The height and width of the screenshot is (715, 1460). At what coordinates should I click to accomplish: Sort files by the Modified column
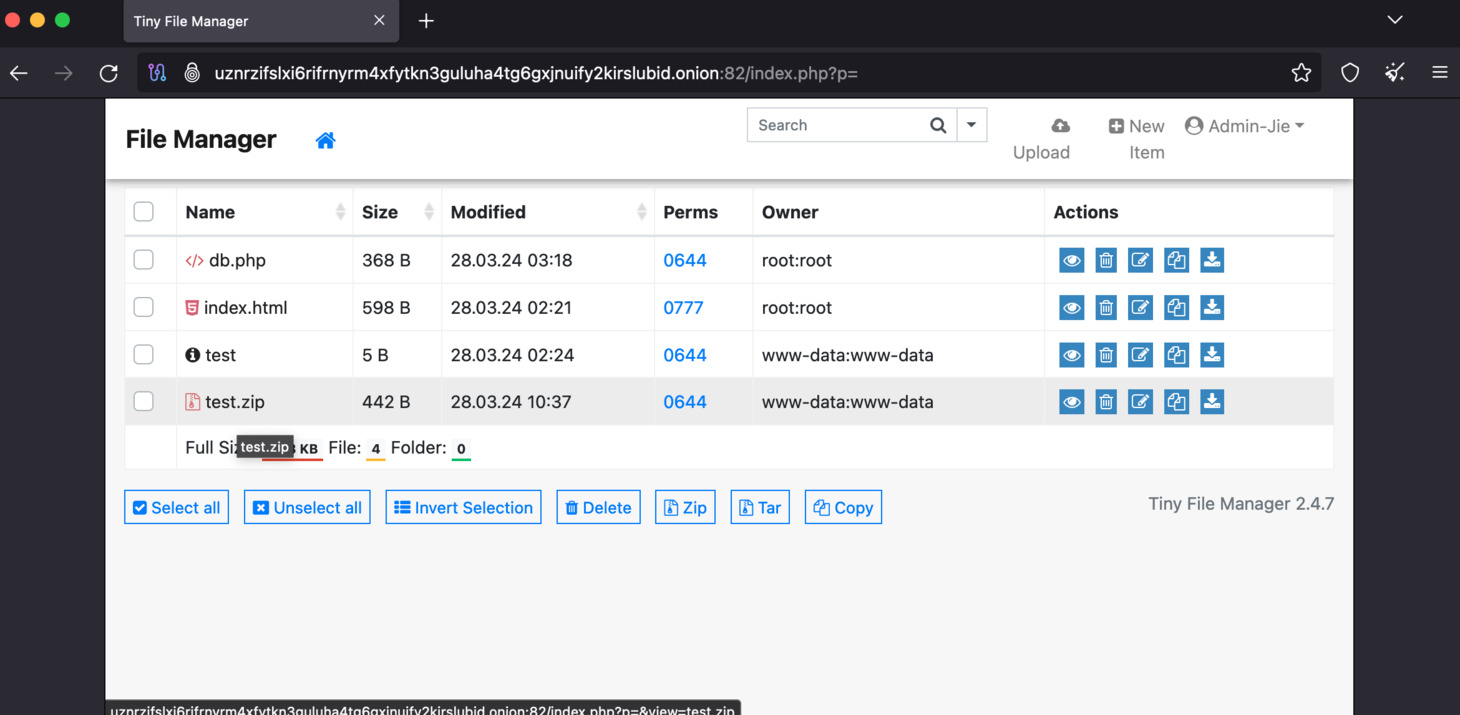[x=548, y=212]
